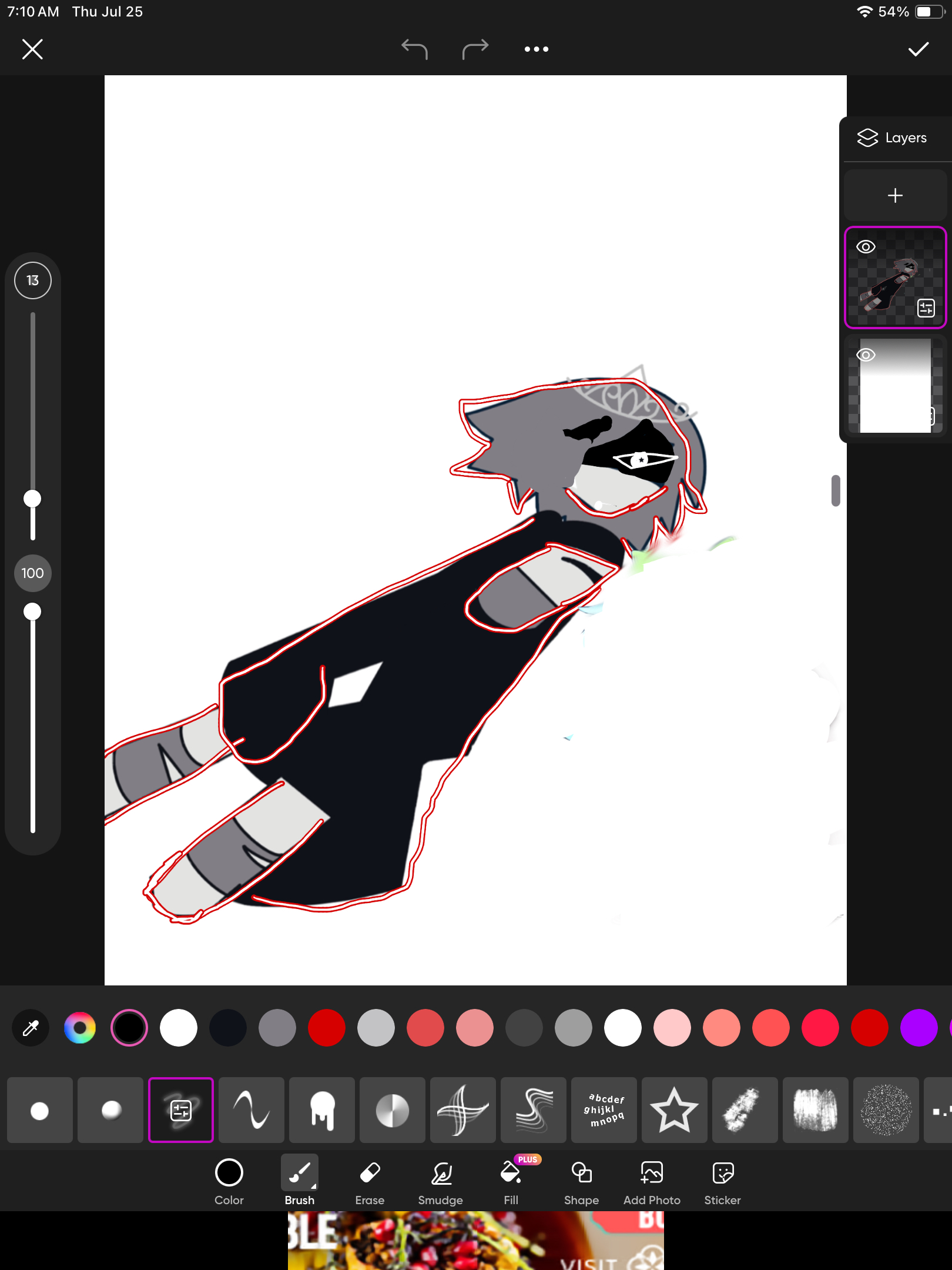Open the Shape tool

click(581, 1181)
